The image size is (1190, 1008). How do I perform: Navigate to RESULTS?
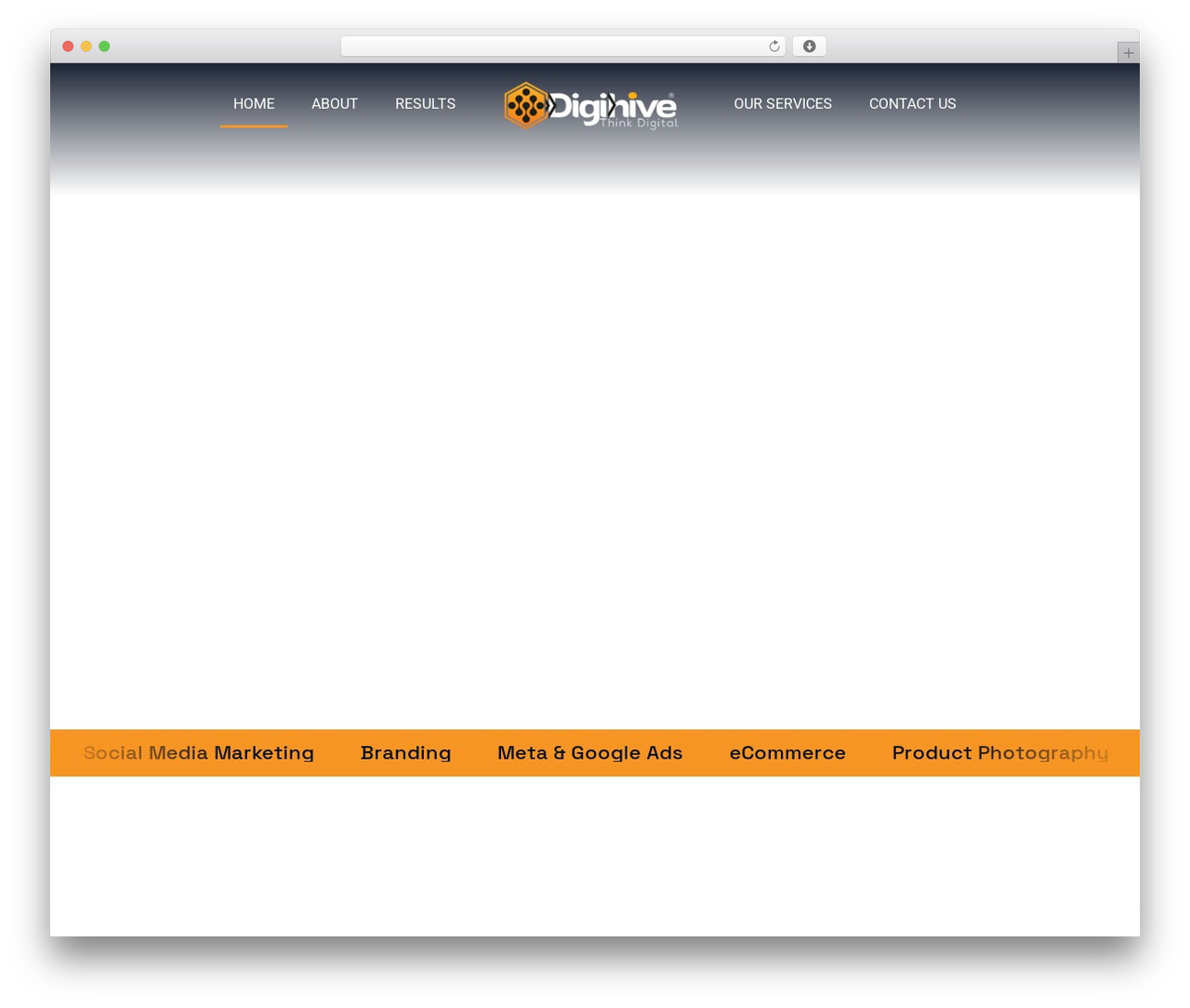425,104
